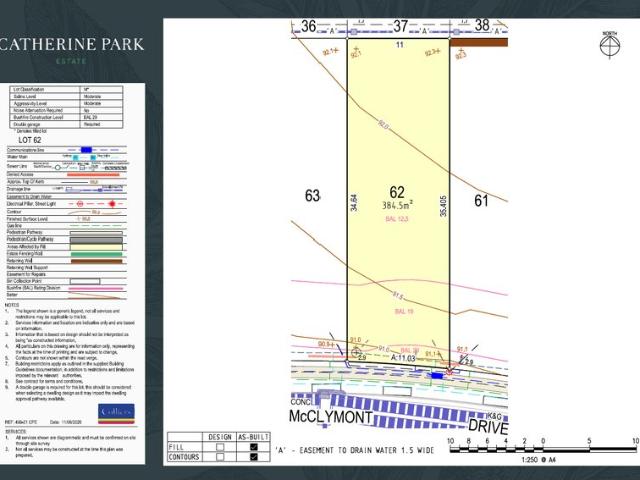Click the white Bin Collection Point legend box
The width and height of the screenshot is (640, 480).
[x=85, y=281]
